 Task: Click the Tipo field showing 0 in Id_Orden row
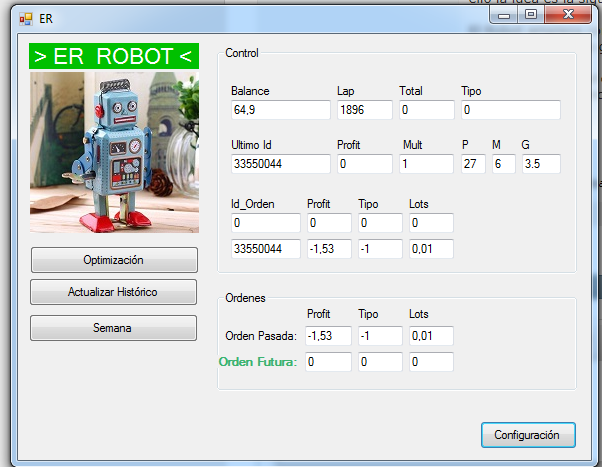coord(380,223)
